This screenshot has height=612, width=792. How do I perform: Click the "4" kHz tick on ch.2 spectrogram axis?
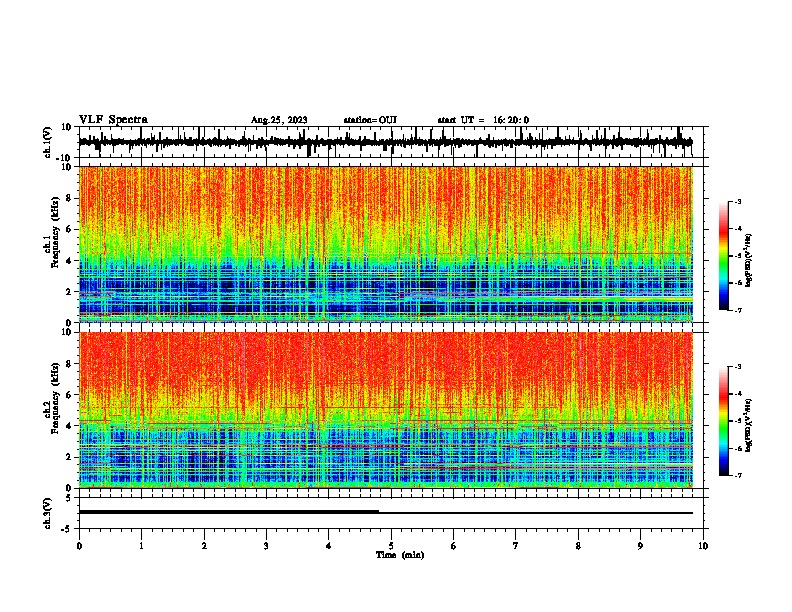tap(70, 426)
